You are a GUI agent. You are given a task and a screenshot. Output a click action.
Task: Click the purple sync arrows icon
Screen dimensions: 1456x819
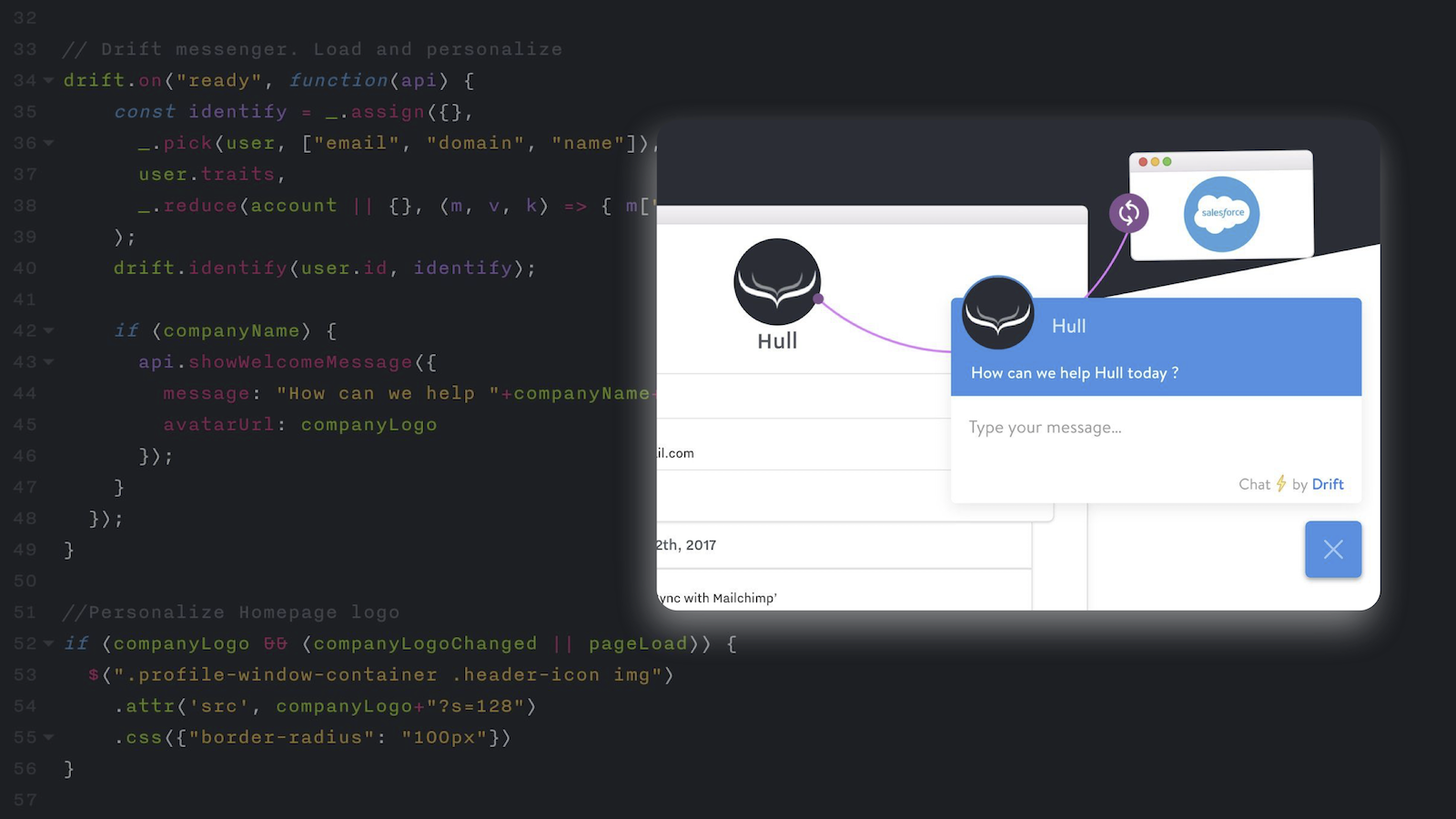(x=1128, y=213)
